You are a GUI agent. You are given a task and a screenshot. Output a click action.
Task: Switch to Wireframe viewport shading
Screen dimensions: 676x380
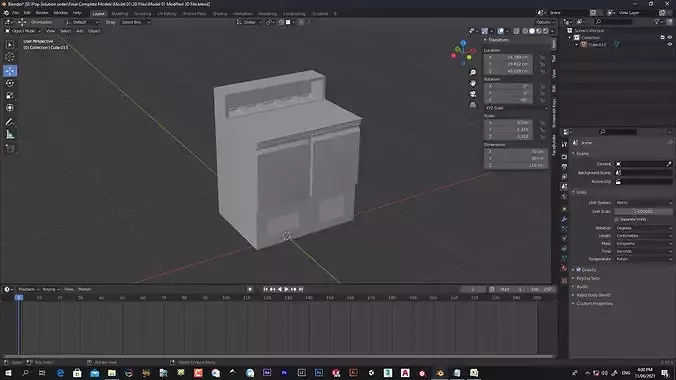coord(525,31)
